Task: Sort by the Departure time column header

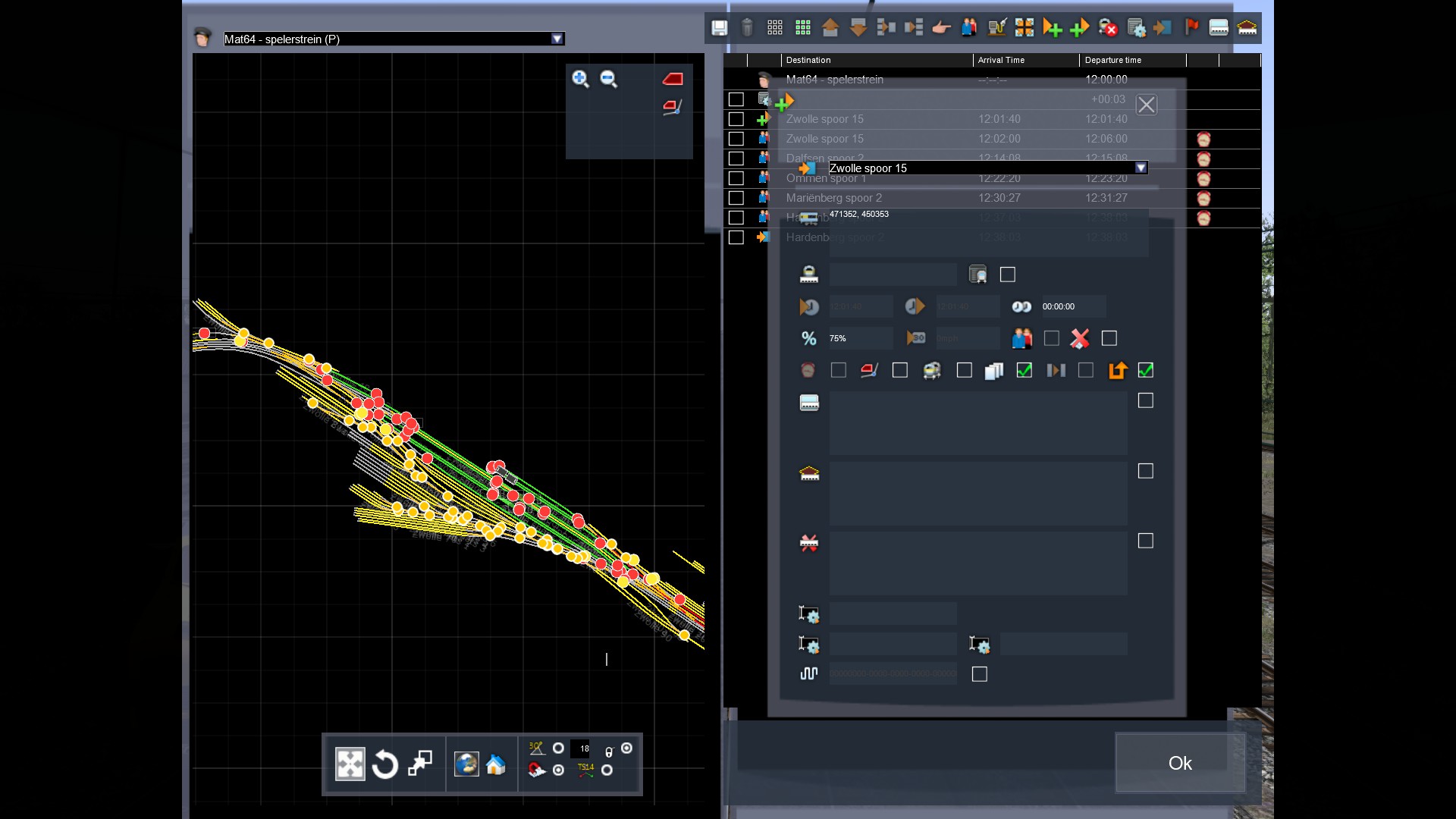Action: [x=1132, y=60]
